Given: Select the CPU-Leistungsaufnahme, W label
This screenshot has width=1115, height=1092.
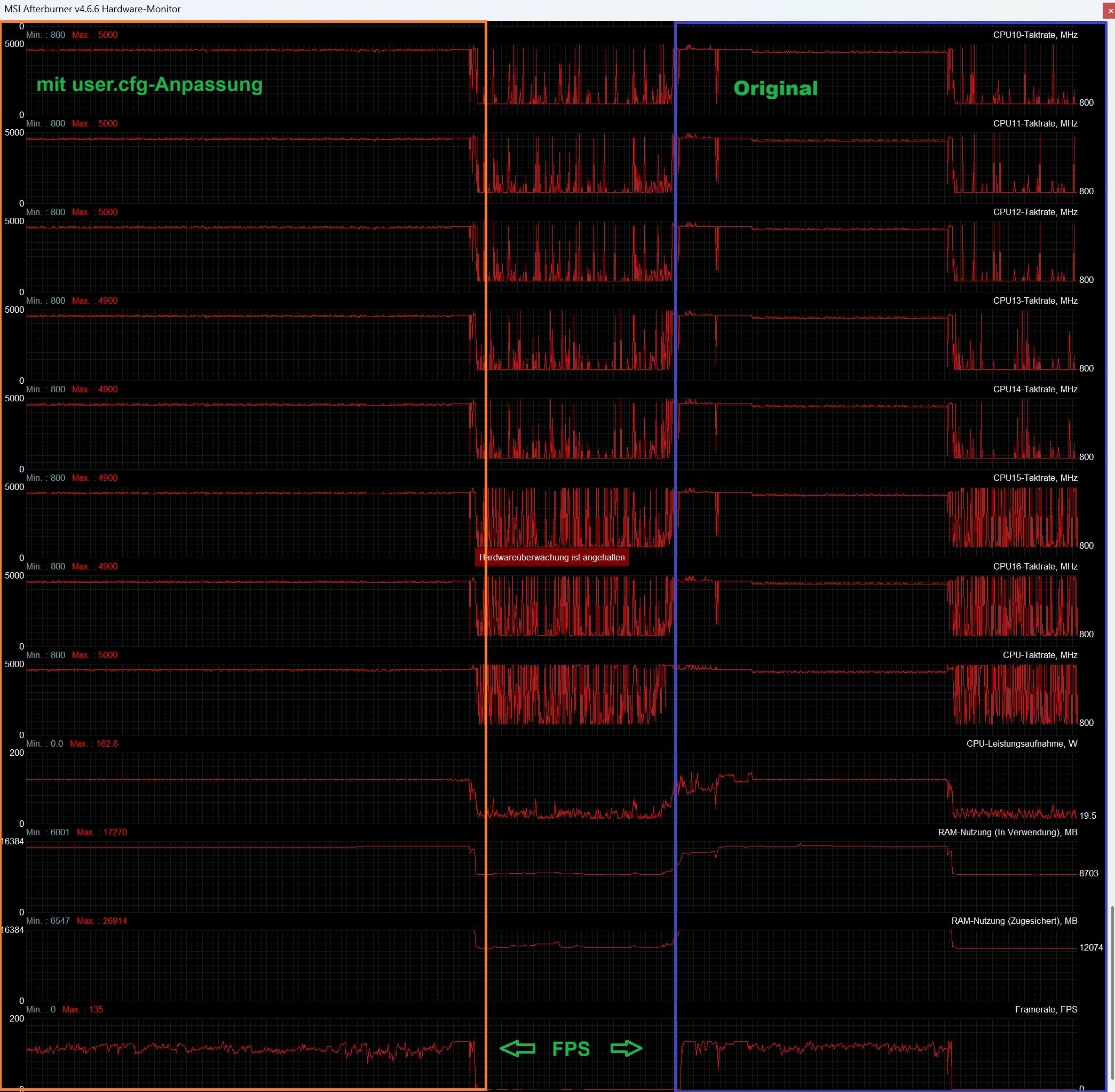Looking at the screenshot, I should click(1022, 744).
